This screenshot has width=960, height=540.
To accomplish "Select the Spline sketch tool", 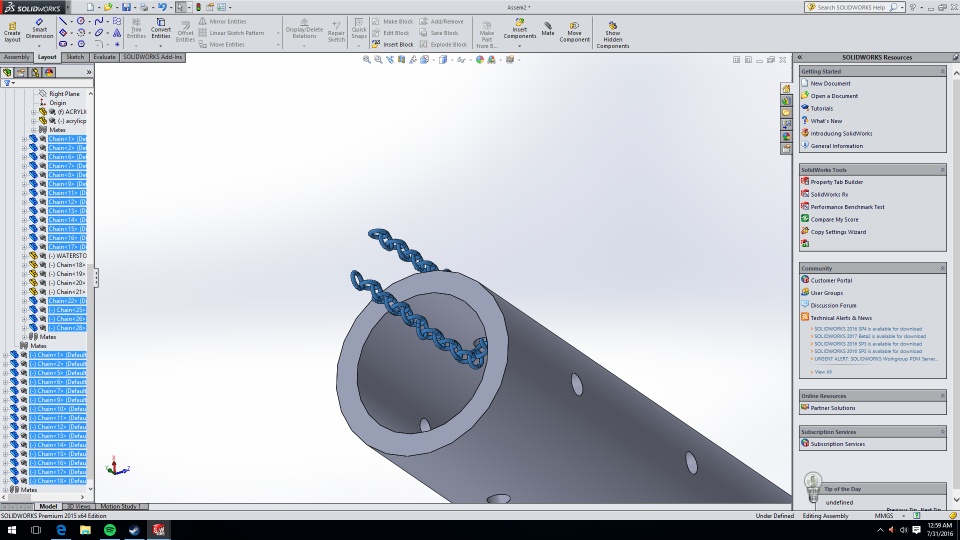I will point(99,21).
